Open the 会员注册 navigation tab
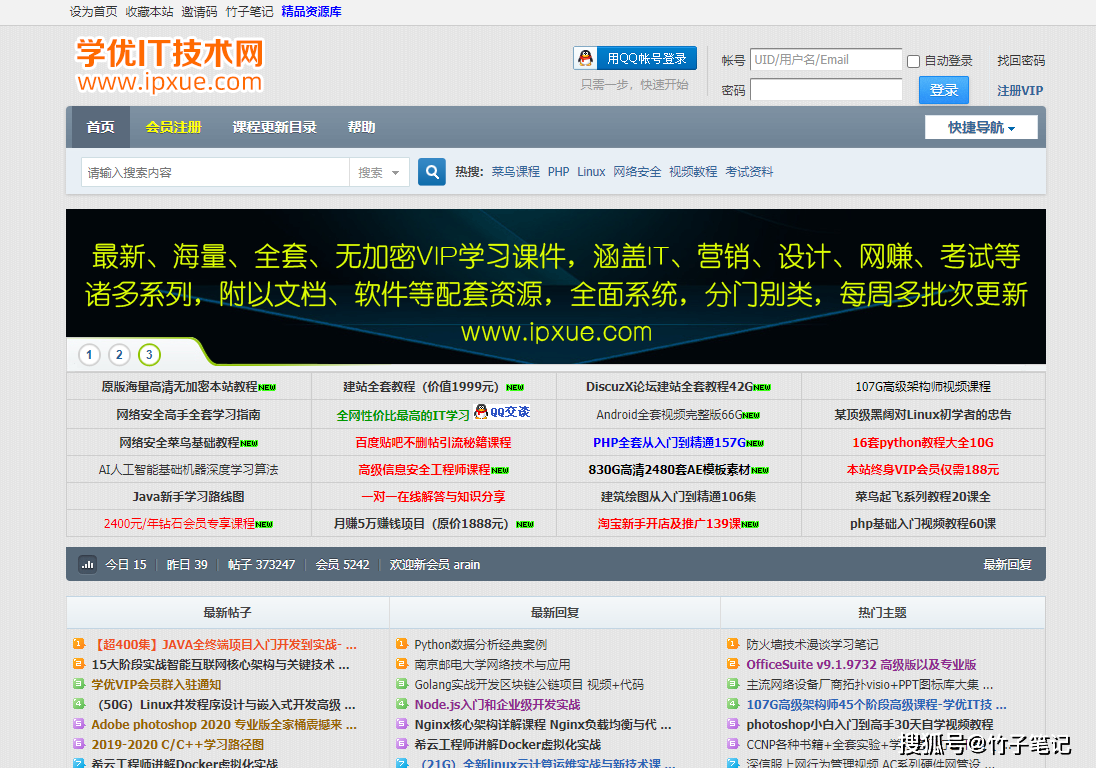 tap(173, 127)
